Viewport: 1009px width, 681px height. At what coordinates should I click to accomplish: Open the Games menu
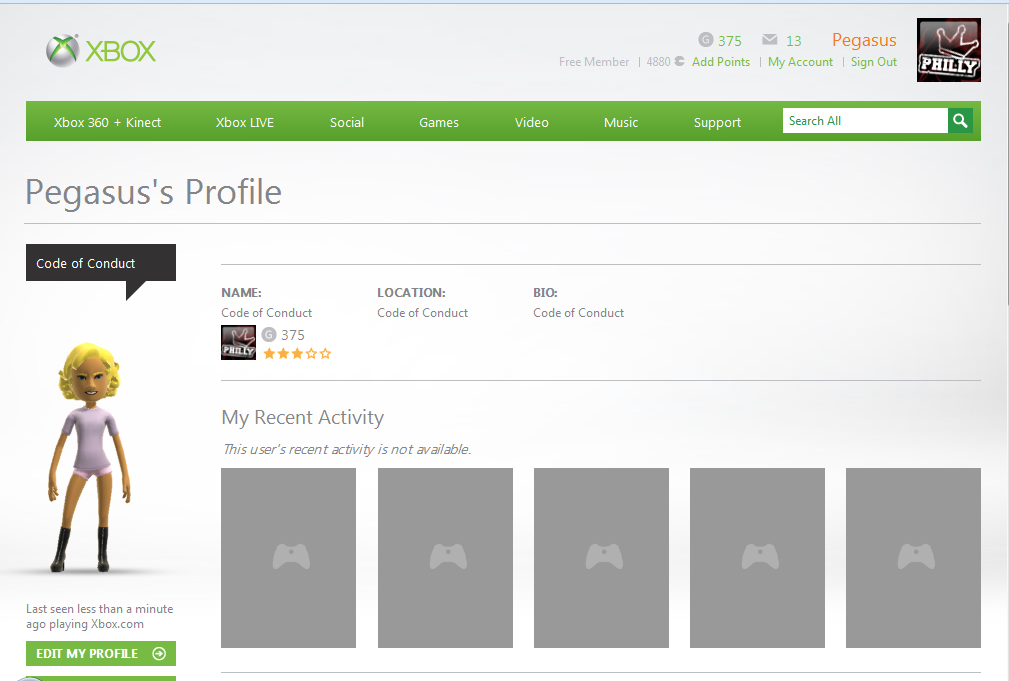tap(439, 122)
